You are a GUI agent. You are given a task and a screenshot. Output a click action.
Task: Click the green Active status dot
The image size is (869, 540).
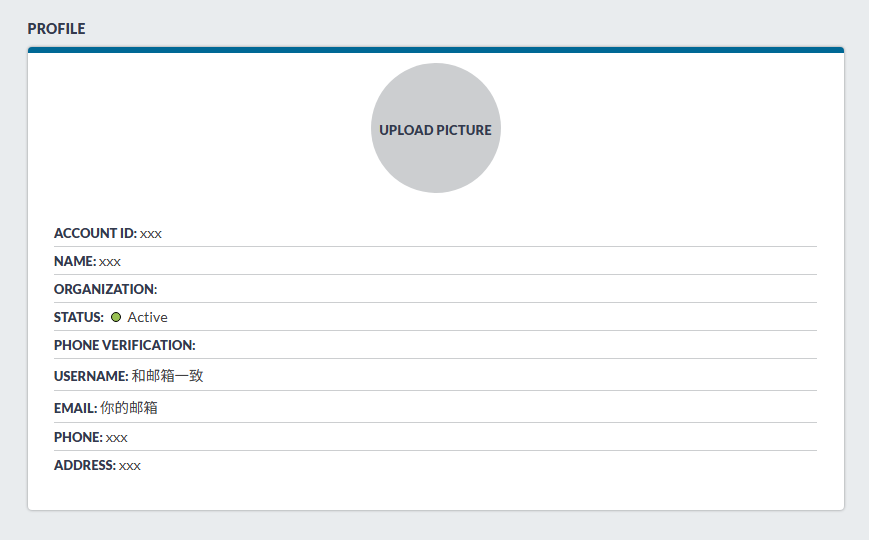(116, 317)
